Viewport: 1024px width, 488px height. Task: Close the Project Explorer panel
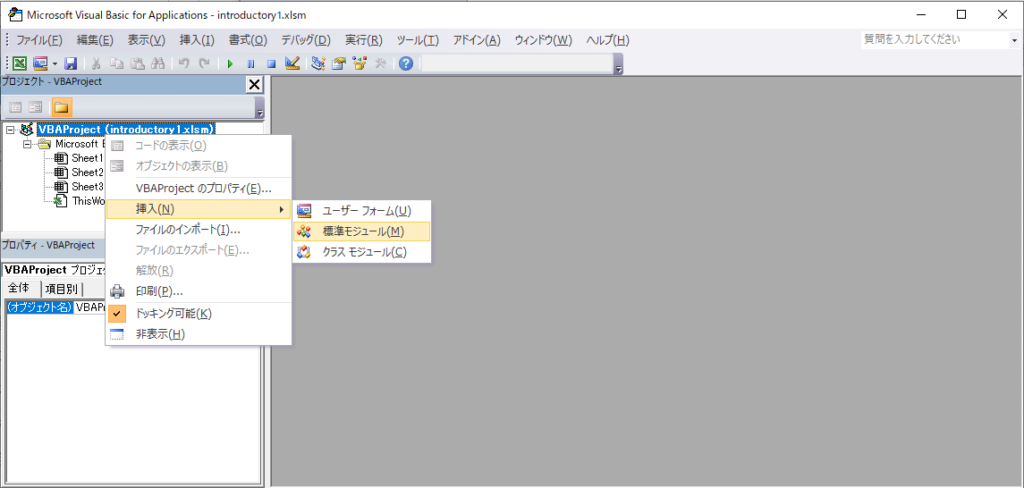point(254,85)
